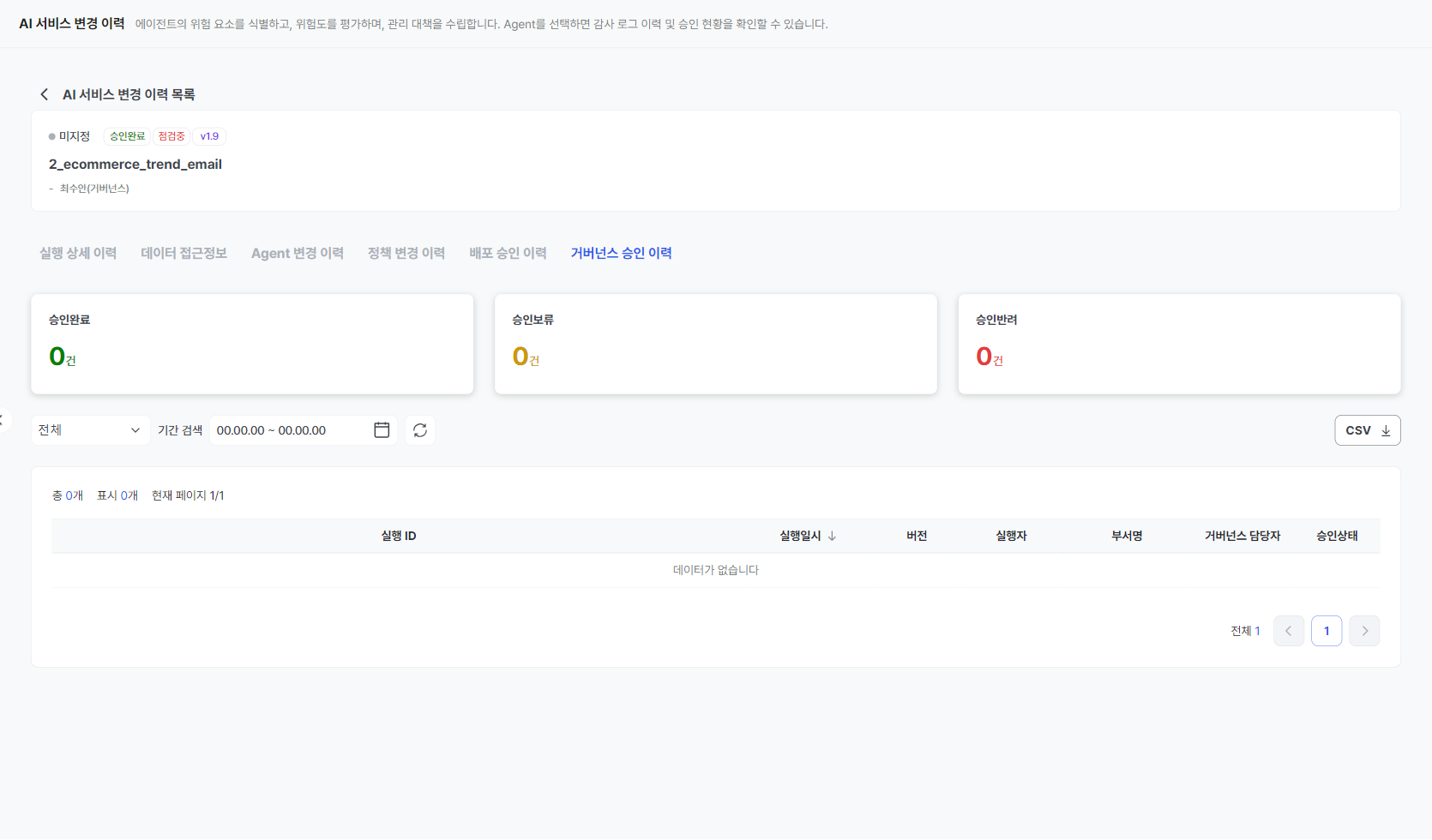Click the 데이터가 없습니다 empty message
The image size is (1432, 840).
click(716, 570)
